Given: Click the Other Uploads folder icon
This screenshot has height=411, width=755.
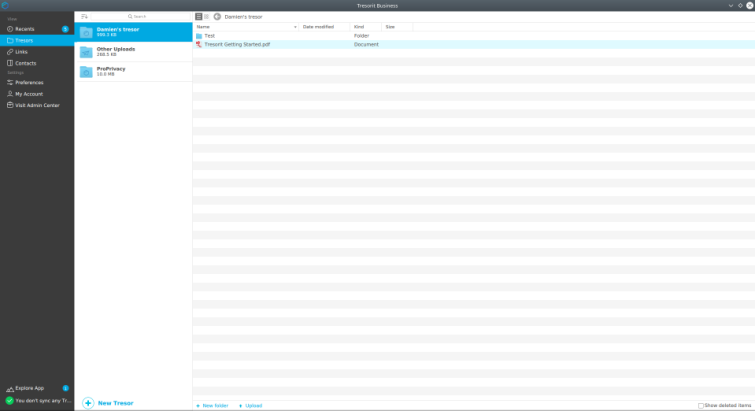Looking at the screenshot, I should point(86,52).
